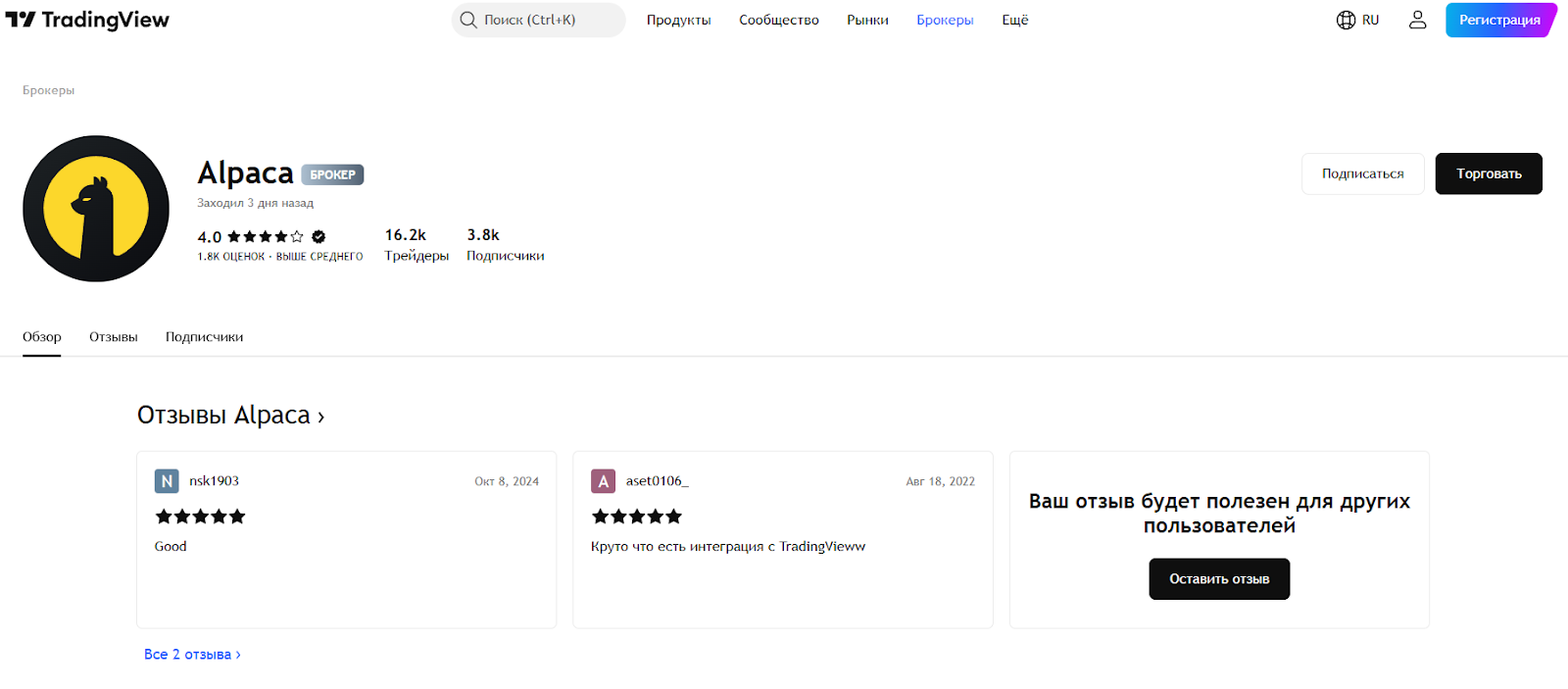The image size is (1568, 689).
Task: Click the five-star rating in nsk1903's review
Action: (x=200, y=517)
